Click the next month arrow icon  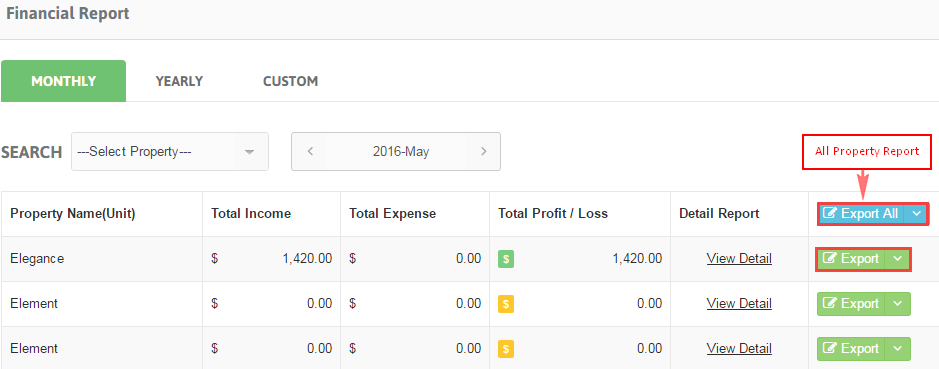(x=483, y=152)
